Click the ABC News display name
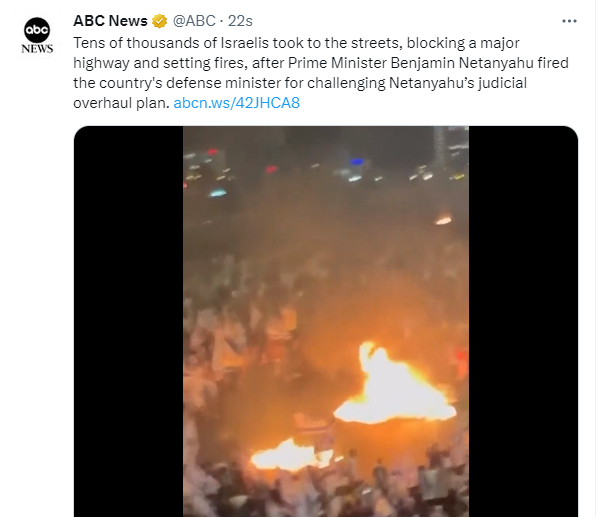 pyautogui.click(x=110, y=21)
